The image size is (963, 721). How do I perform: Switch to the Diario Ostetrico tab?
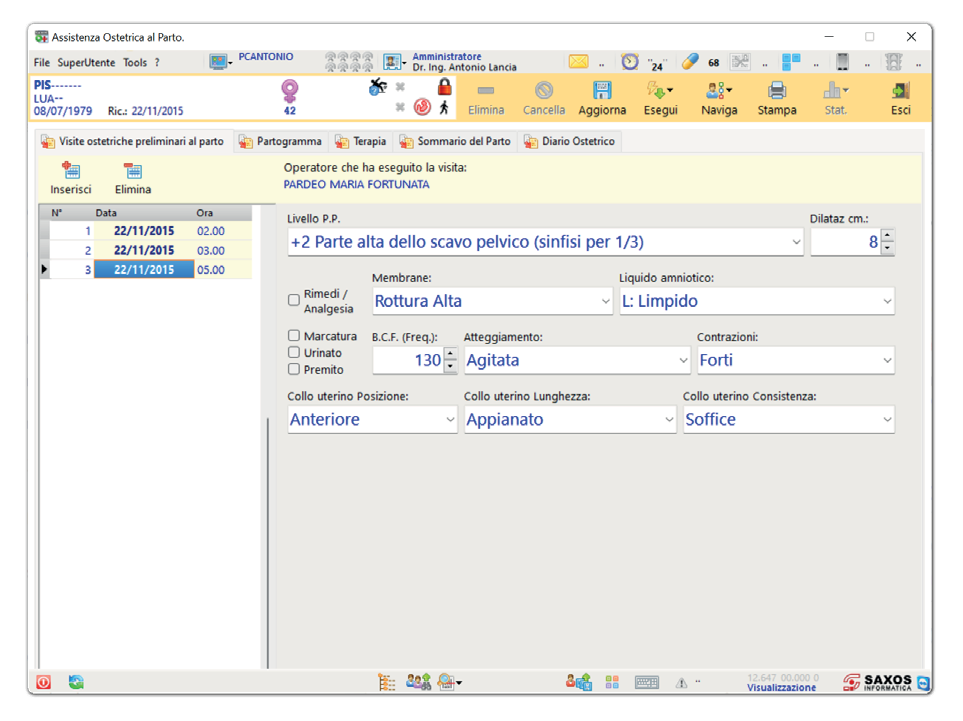pyautogui.click(x=569, y=141)
